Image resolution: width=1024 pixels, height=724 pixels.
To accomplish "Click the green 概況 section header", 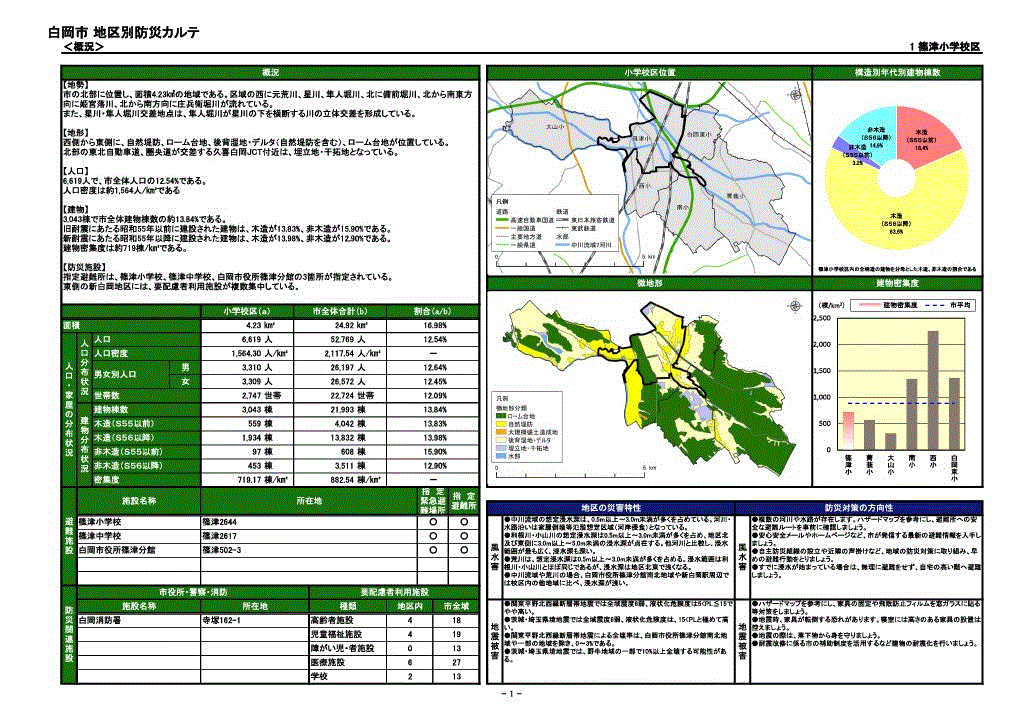I will coord(270,72).
